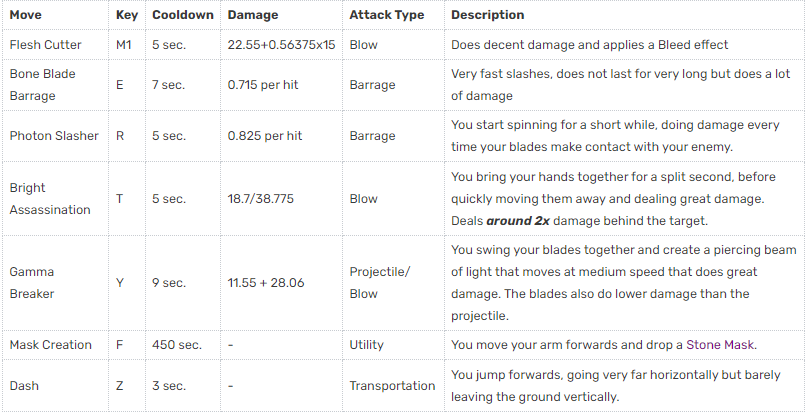Select the Bone Blade Barrage move name
This screenshot has height=415, width=811.
click(x=42, y=85)
